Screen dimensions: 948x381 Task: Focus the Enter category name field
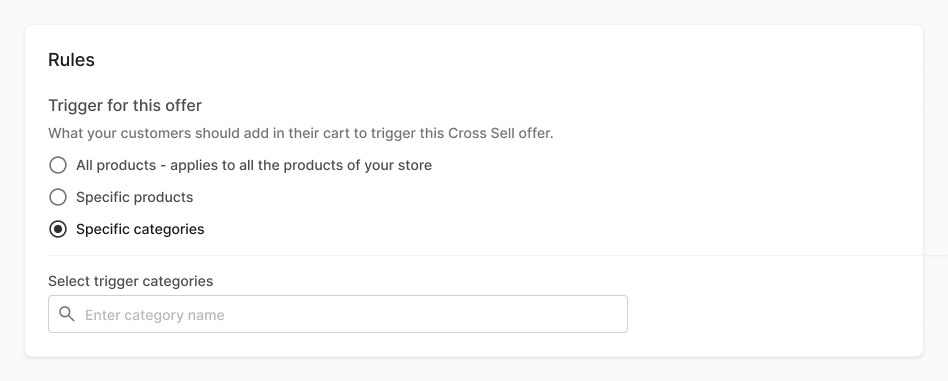(x=338, y=314)
